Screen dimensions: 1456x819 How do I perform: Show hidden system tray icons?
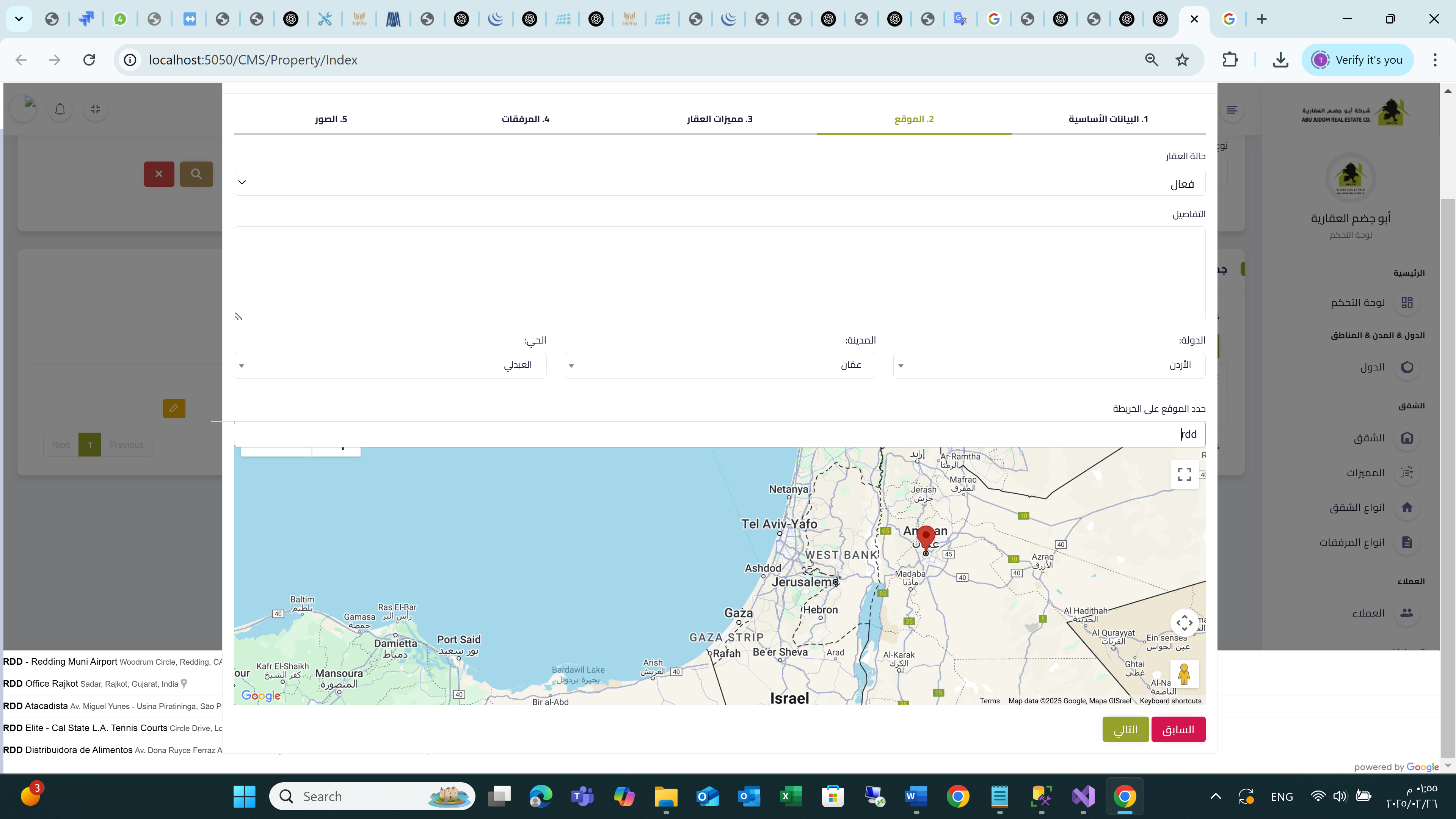pos(1216,796)
